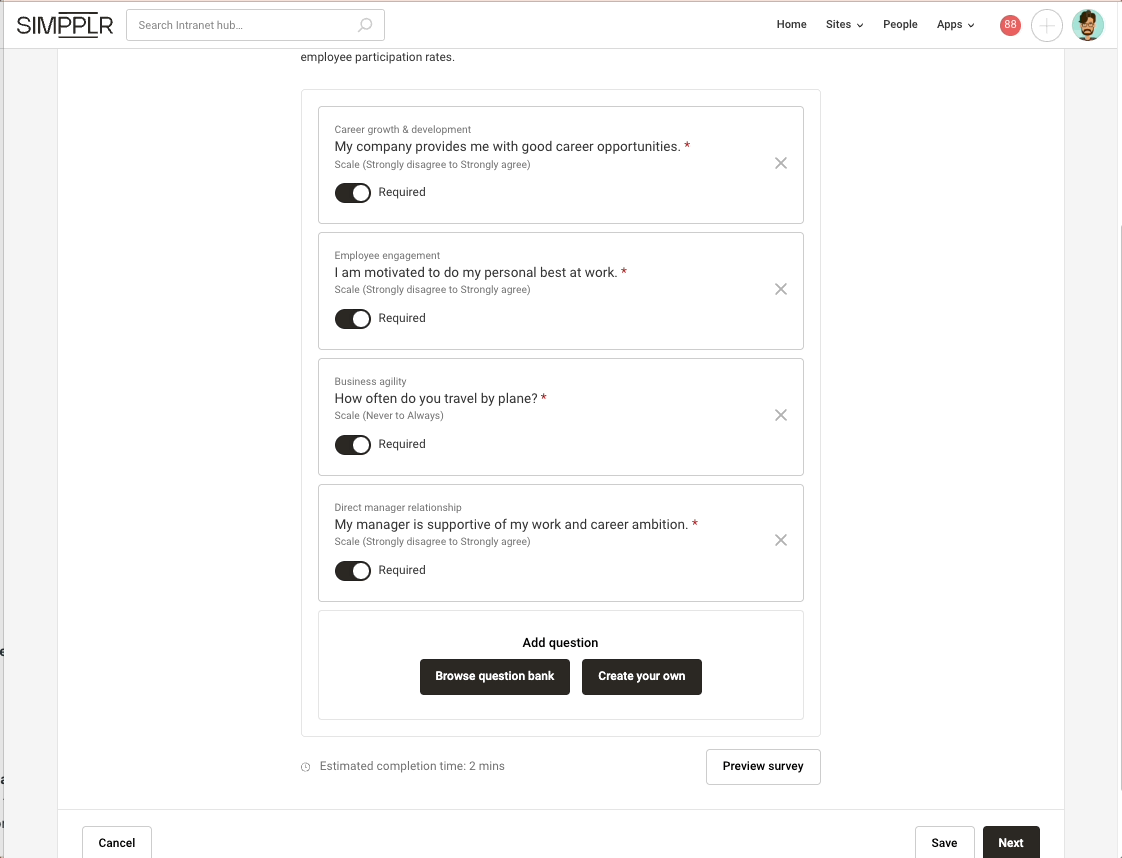This screenshot has width=1122, height=858.
Task: Open the People section
Action: 900,24
